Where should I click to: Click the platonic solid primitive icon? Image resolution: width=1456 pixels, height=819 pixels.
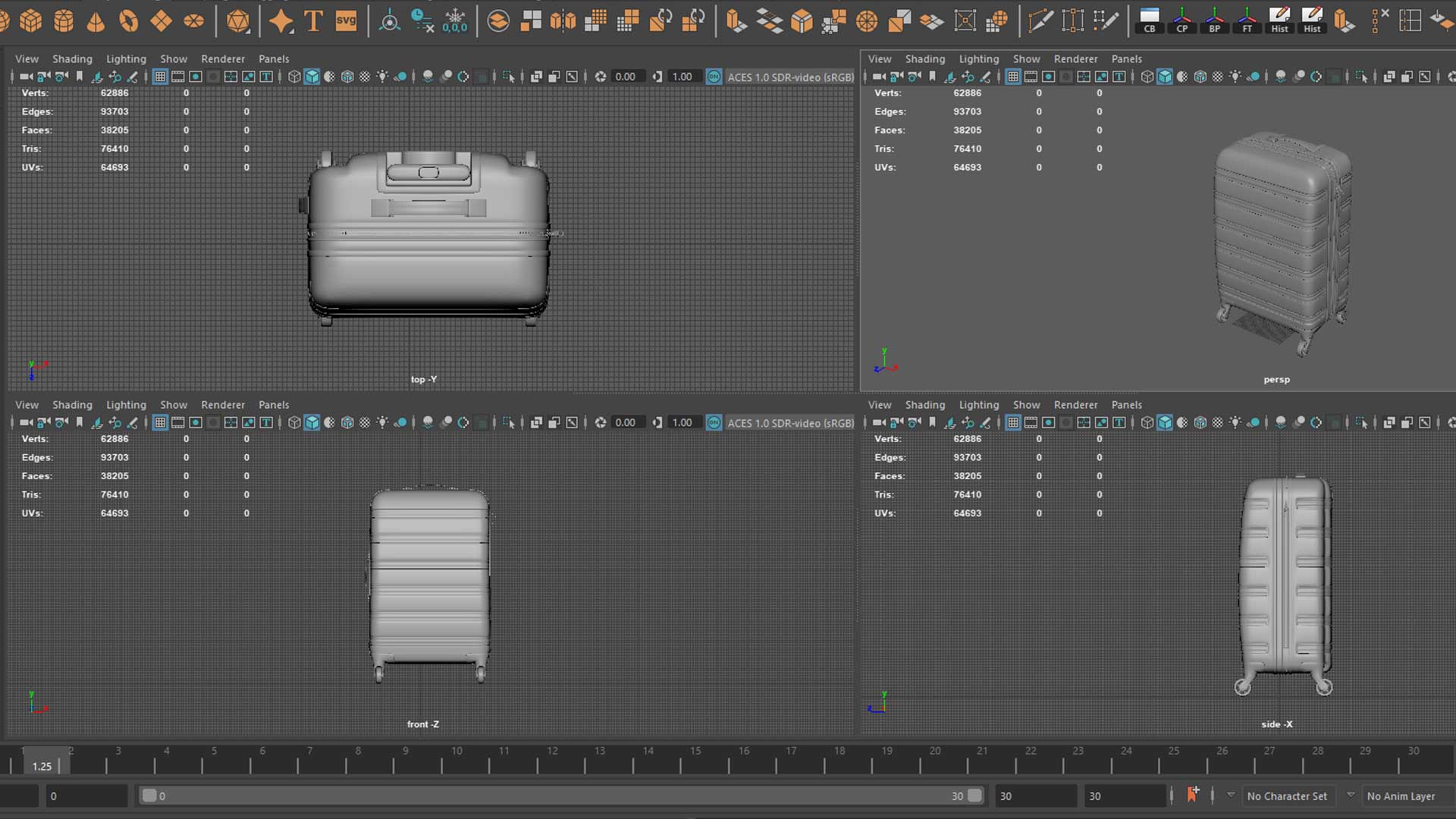(x=237, y=21)
